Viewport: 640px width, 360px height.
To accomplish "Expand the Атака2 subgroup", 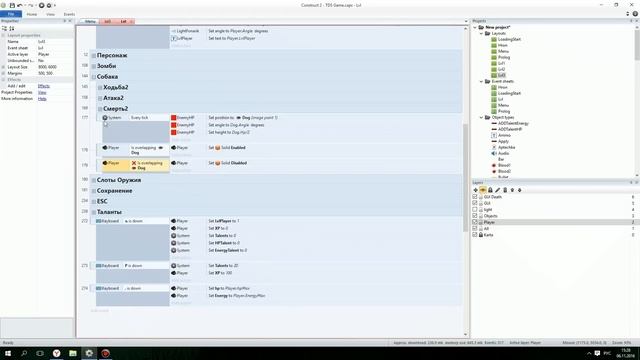I will pyautogui.click(x=100, y=98).
